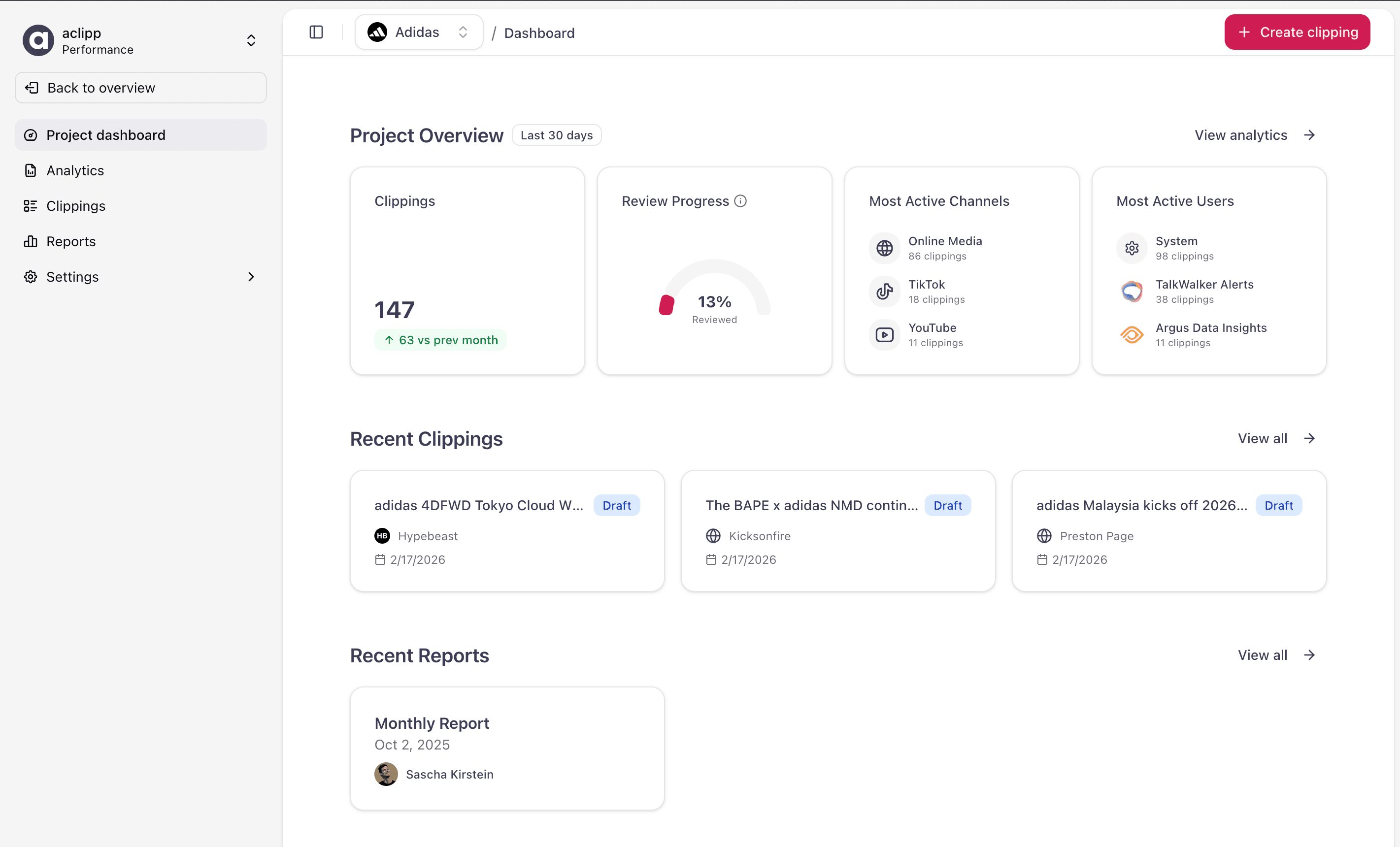1400x847 pixels.
Task: Click the Create clipping button
Action: point(1297,32)
